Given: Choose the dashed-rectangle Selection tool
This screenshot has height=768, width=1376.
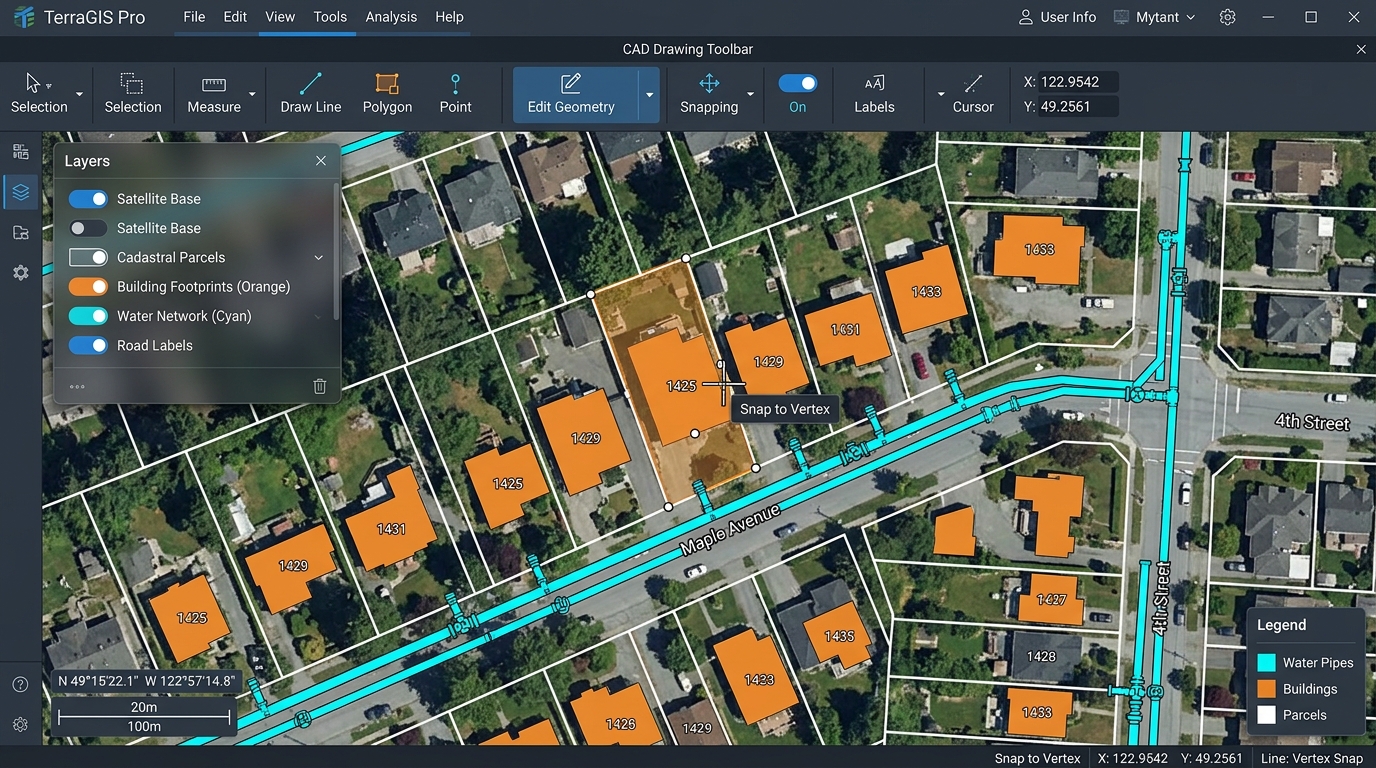Looking at the screenshot, I should pos(132,93).
